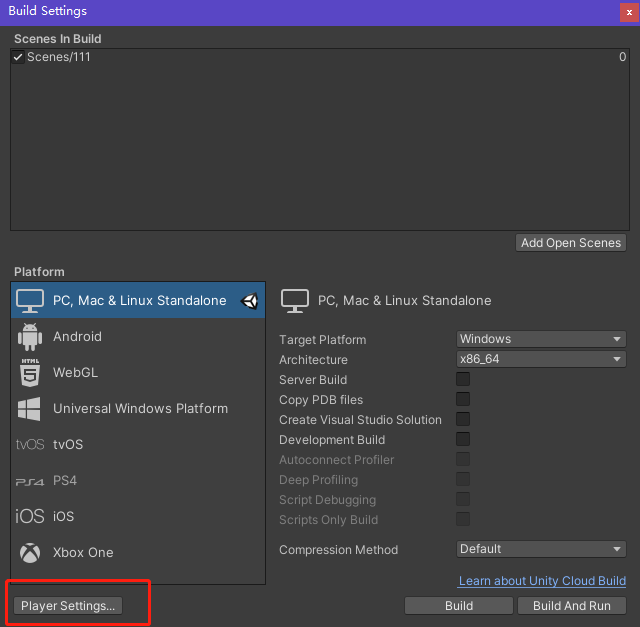Click the Platform section heading
Viewport: 640px width, 627px height.
tap(39, 272)
